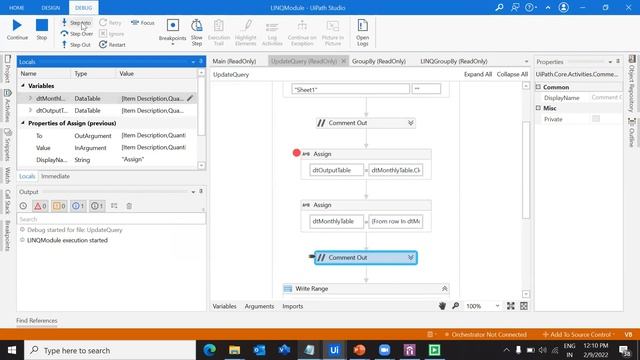This screenshot has width=640, height=360.
Task: Click the Output search field
Action: tap(111, 219)
